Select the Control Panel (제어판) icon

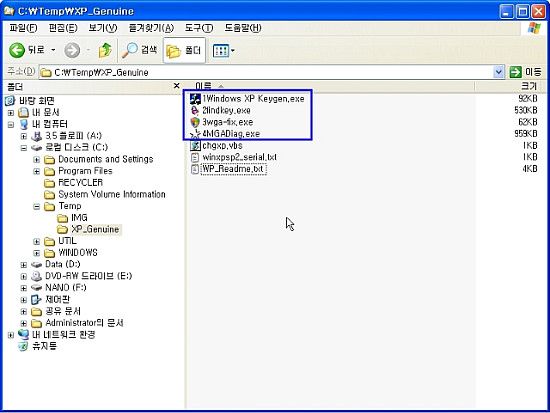click(36, 300)
